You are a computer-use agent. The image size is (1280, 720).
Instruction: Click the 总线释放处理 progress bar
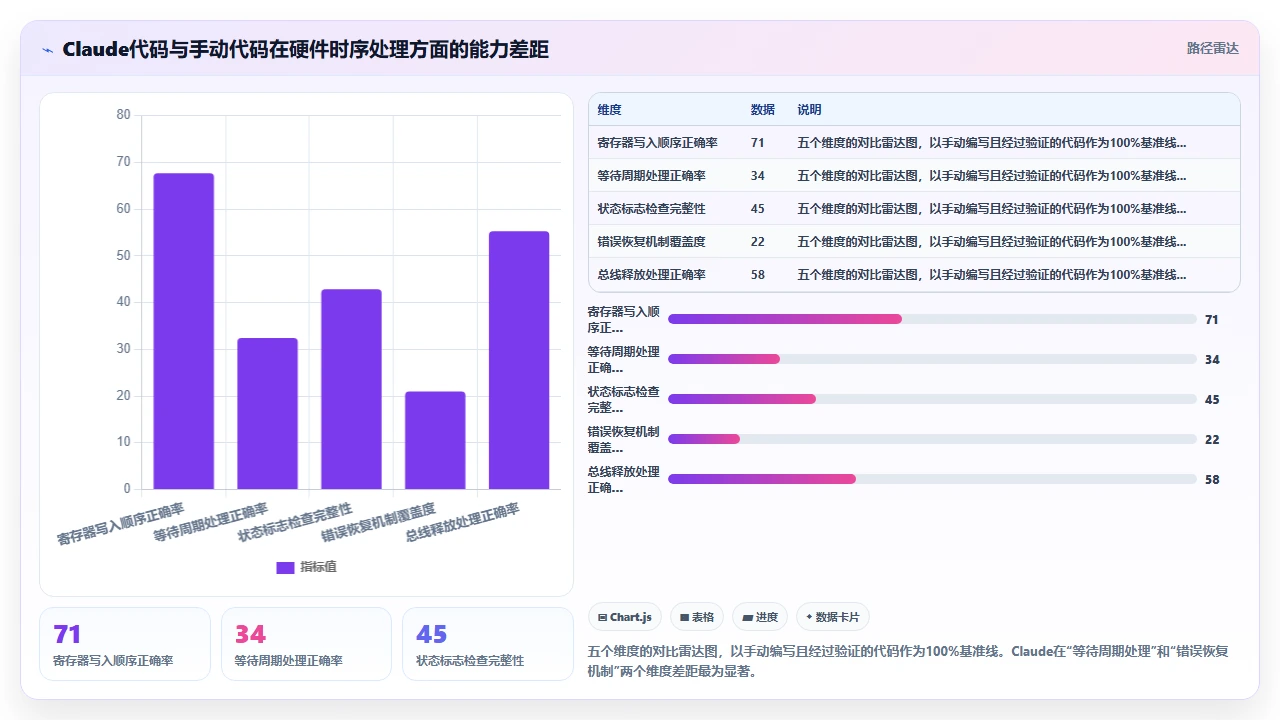tap(932, 479)
